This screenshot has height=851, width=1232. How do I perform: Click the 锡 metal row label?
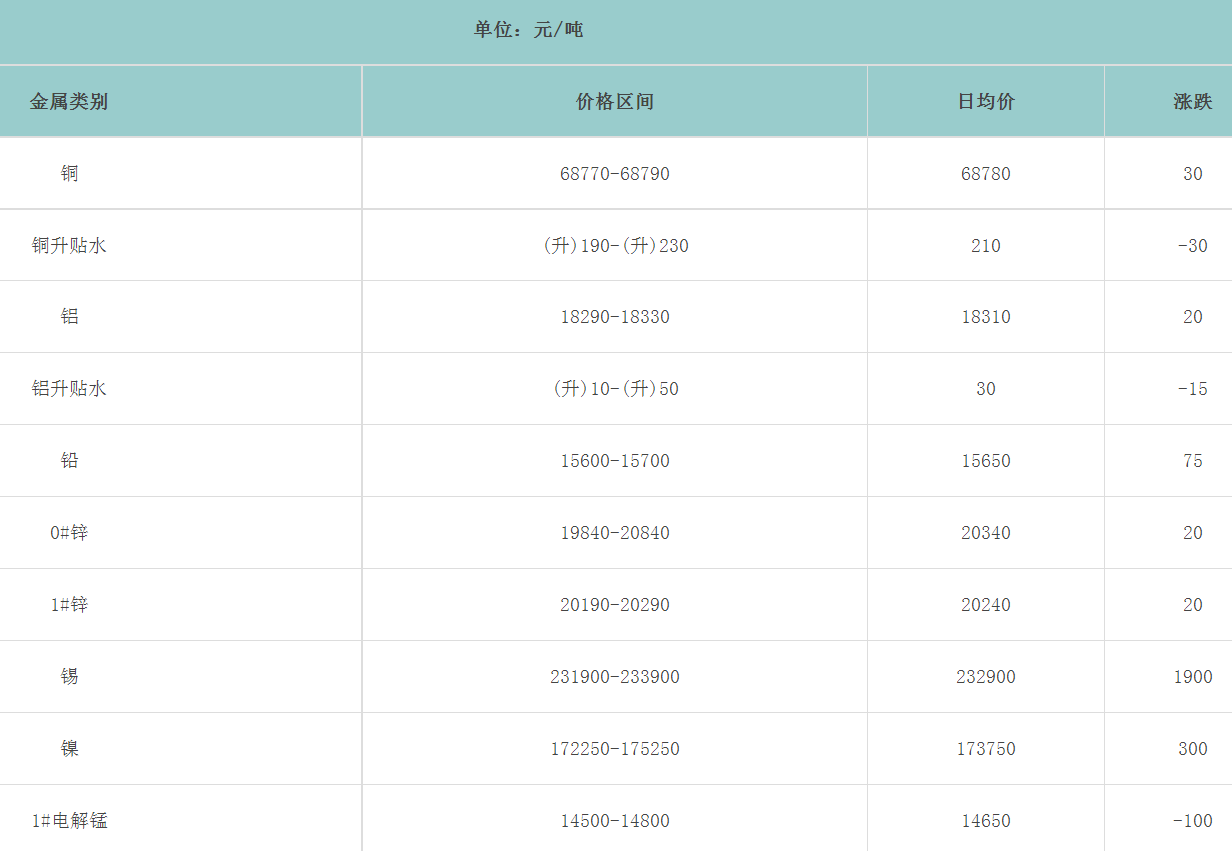click(69, 677)
